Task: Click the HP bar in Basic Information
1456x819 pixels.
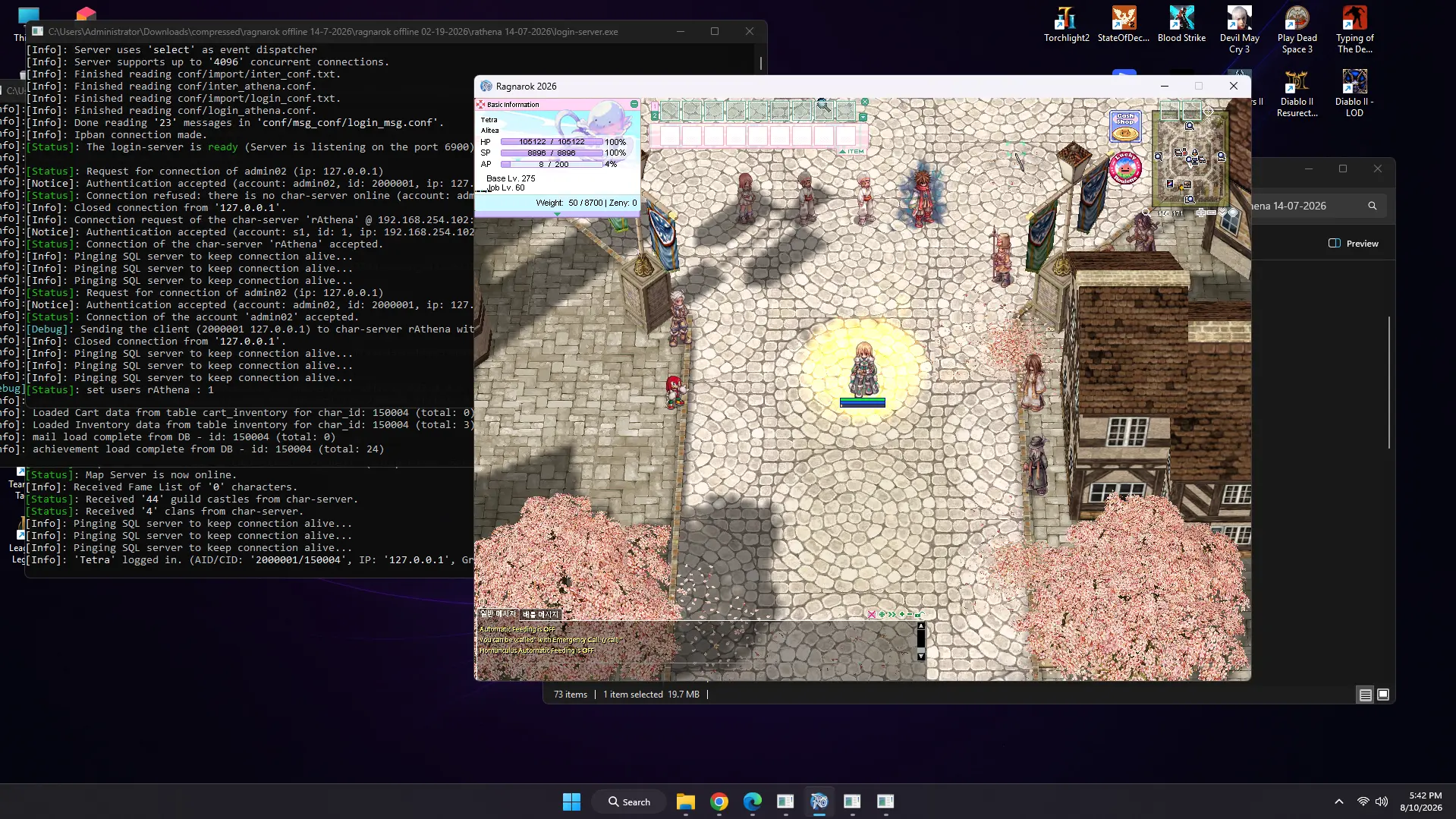Action: pos(552,142)
